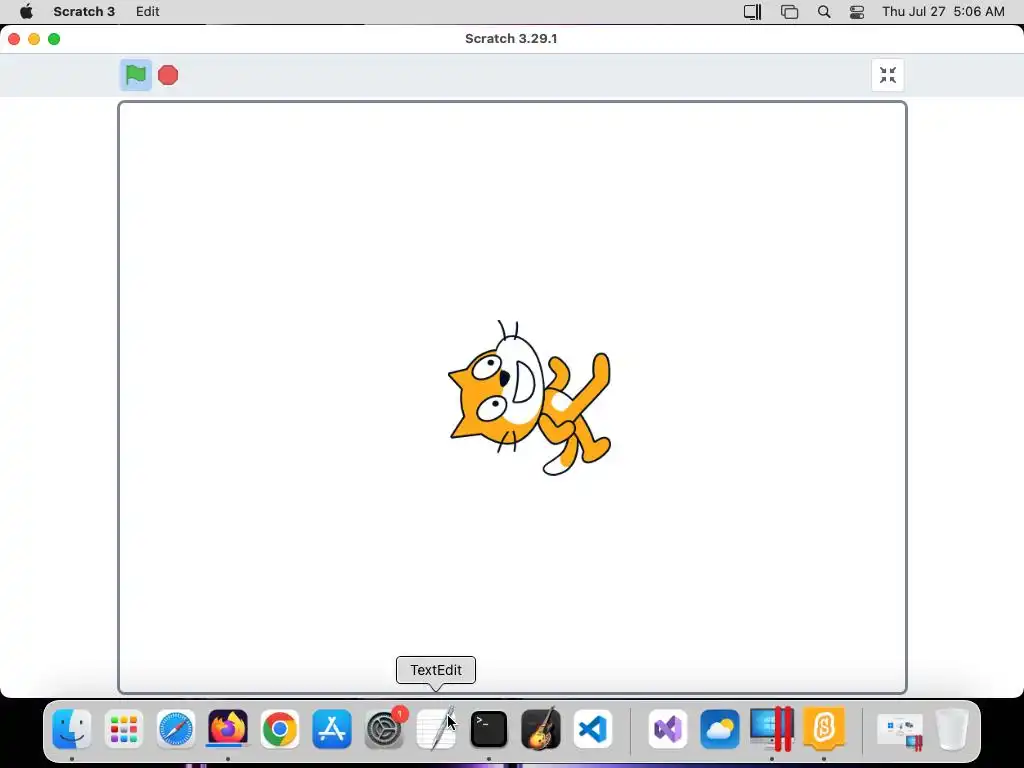Switch to Scratch 3 icon in Dock
The width and height of the screenshot is (1024, 768).
tap(824, 729)
